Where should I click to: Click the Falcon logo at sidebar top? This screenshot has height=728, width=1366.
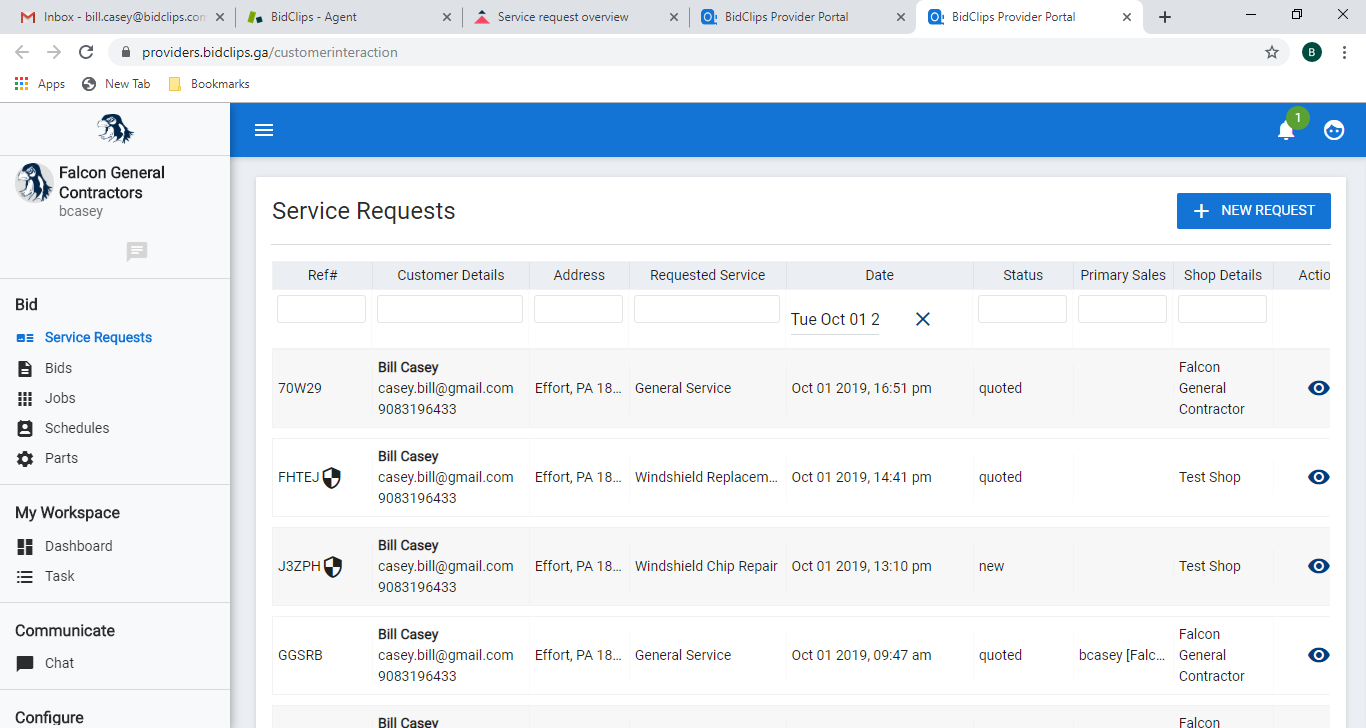click(115, 129)
